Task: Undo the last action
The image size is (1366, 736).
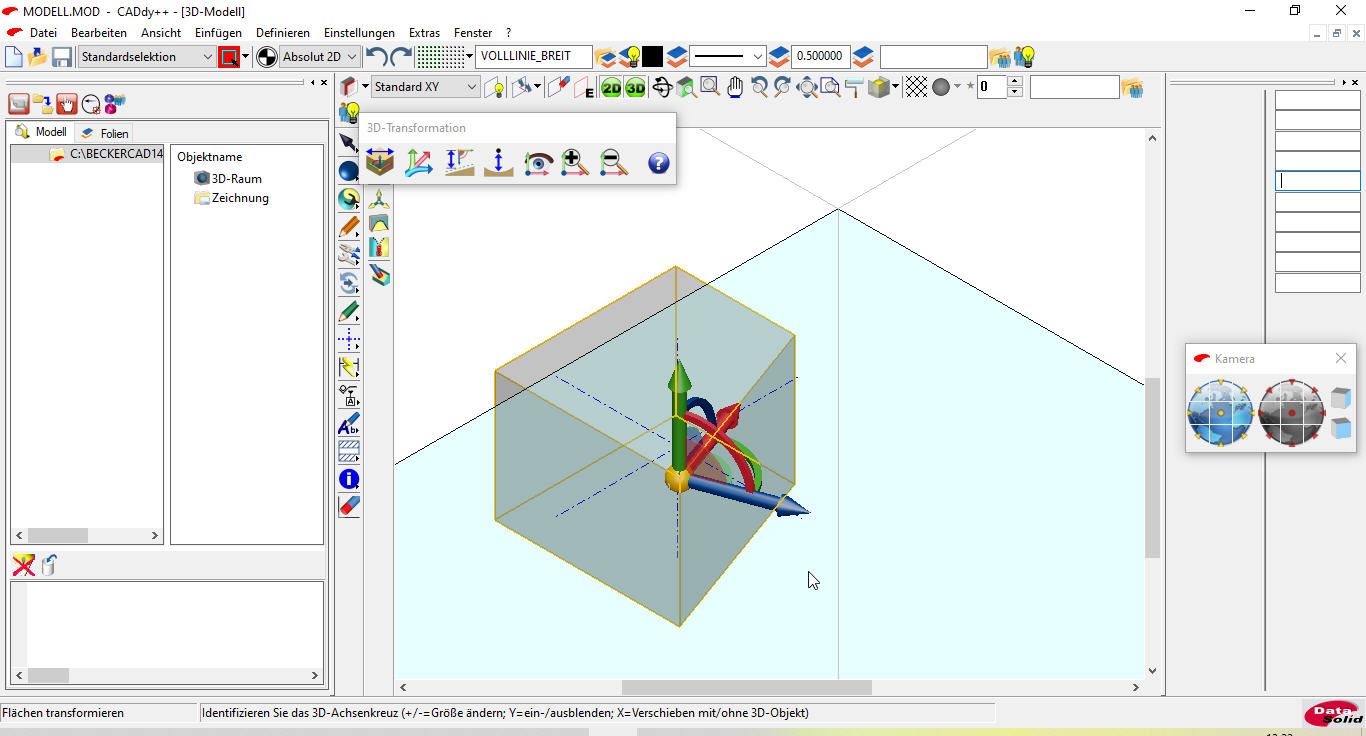Action: pyautogui.click(x=377, y=57)
